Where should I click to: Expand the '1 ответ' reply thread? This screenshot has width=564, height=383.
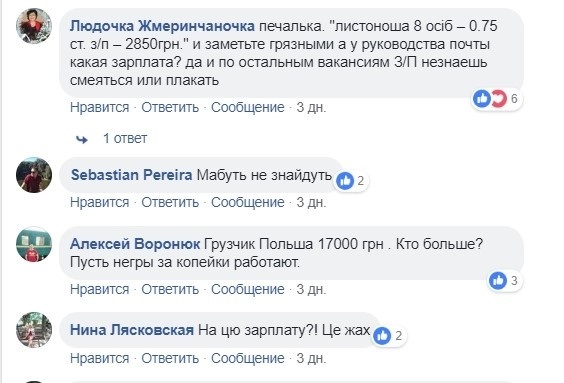[x=125, y=139]
